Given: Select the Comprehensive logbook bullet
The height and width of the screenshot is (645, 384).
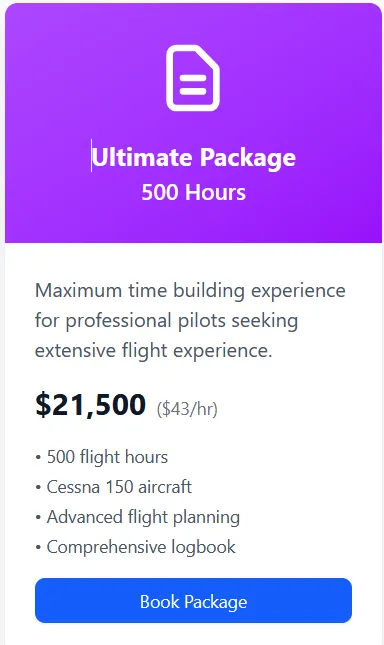Looking at the screenshot, I should click(135, 548).
